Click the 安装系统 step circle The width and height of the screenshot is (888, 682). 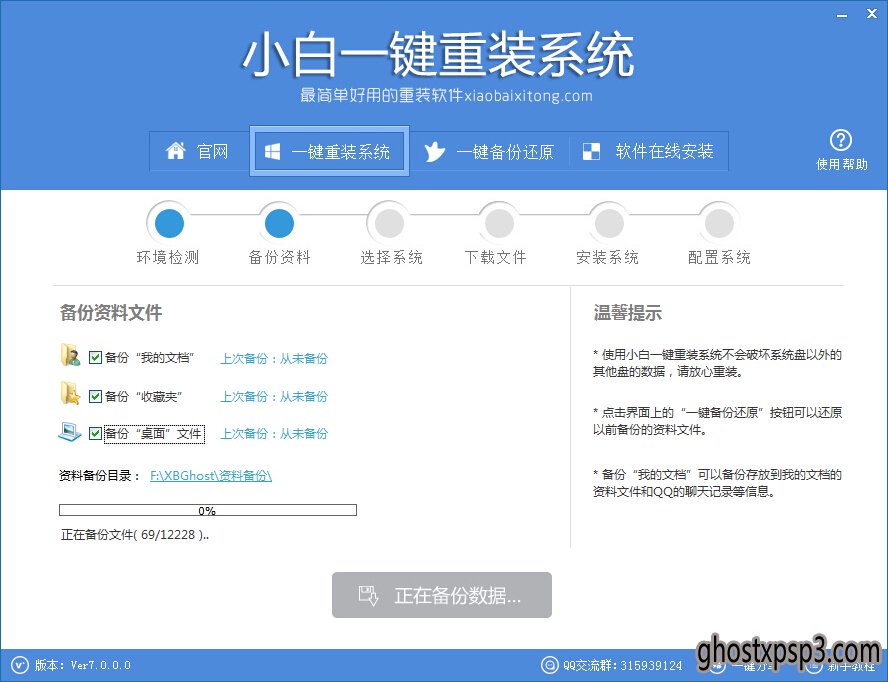[609, 223]
